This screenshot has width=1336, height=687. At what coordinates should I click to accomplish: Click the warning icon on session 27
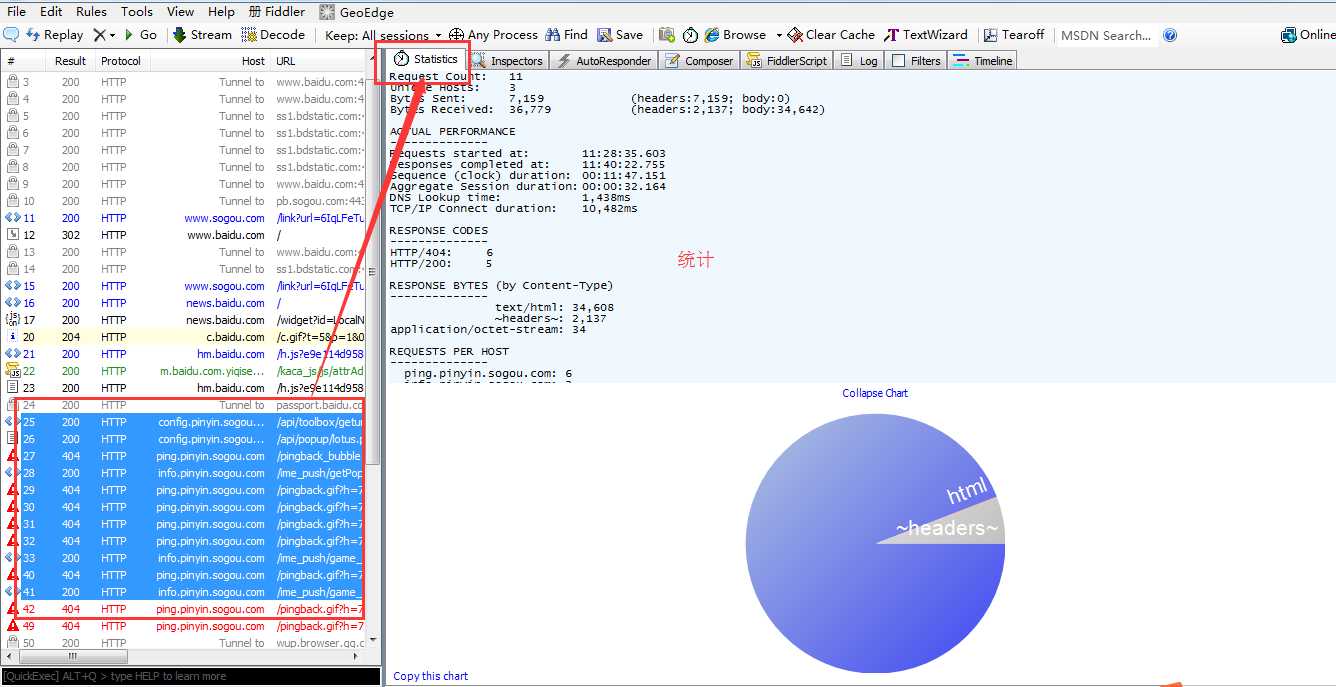13,456
